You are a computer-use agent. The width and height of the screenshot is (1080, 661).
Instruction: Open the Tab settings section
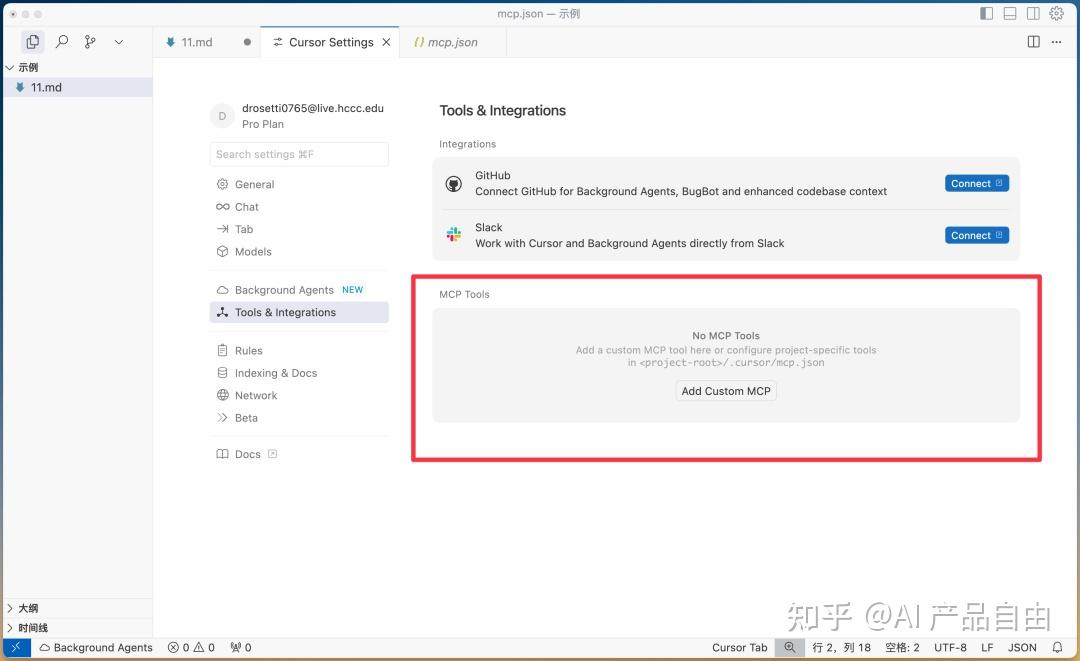coord(299,229)
